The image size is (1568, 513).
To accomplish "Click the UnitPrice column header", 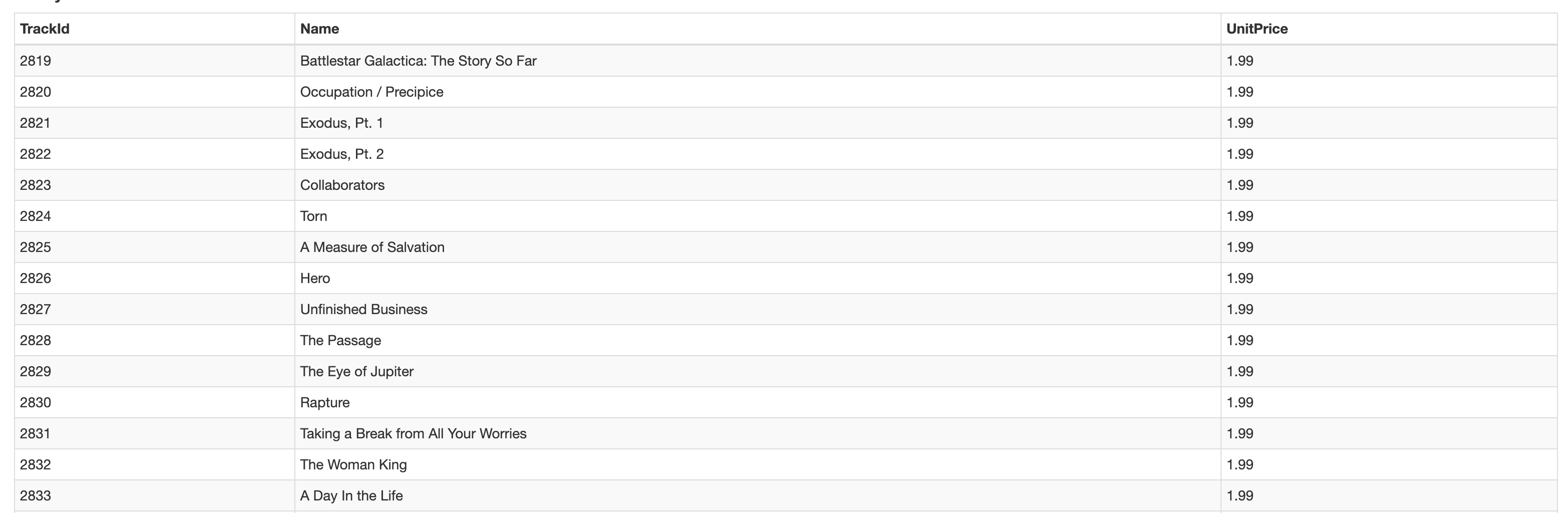I will 1256,29.
